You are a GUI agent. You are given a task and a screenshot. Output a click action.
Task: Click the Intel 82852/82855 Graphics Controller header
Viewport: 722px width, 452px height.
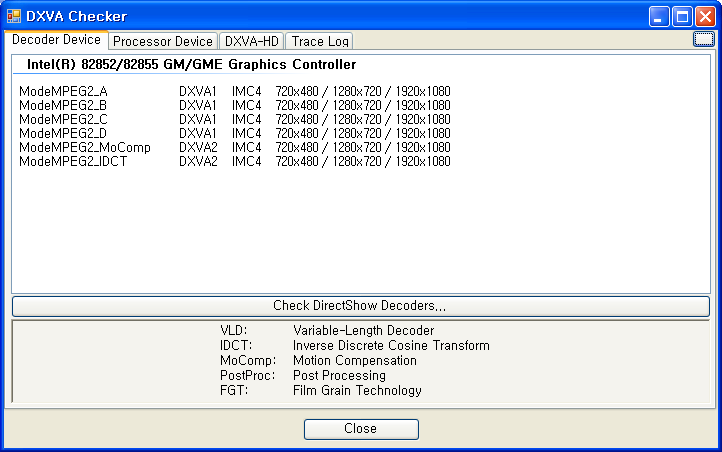coord(192,64)
